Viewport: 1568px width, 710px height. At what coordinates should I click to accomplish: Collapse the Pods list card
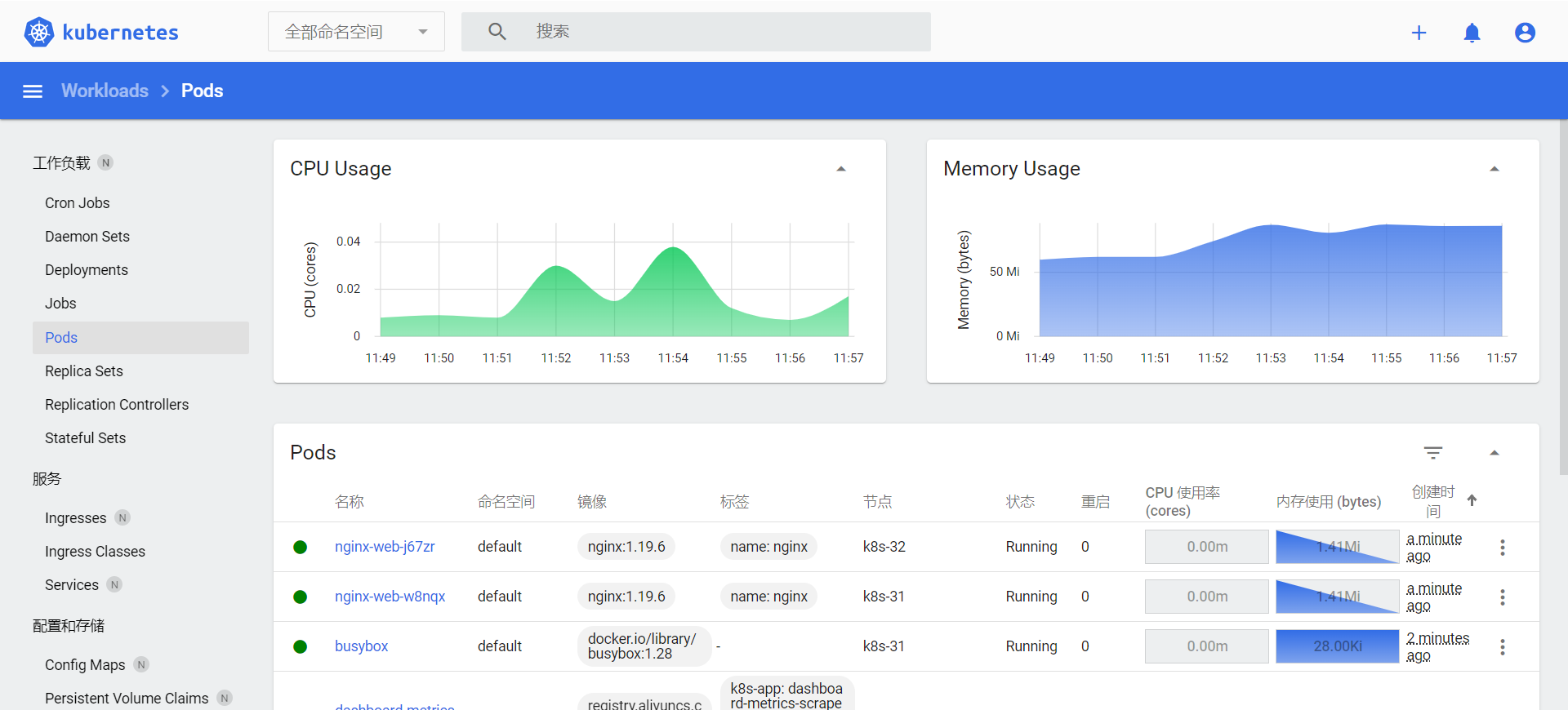(1494, 453)
